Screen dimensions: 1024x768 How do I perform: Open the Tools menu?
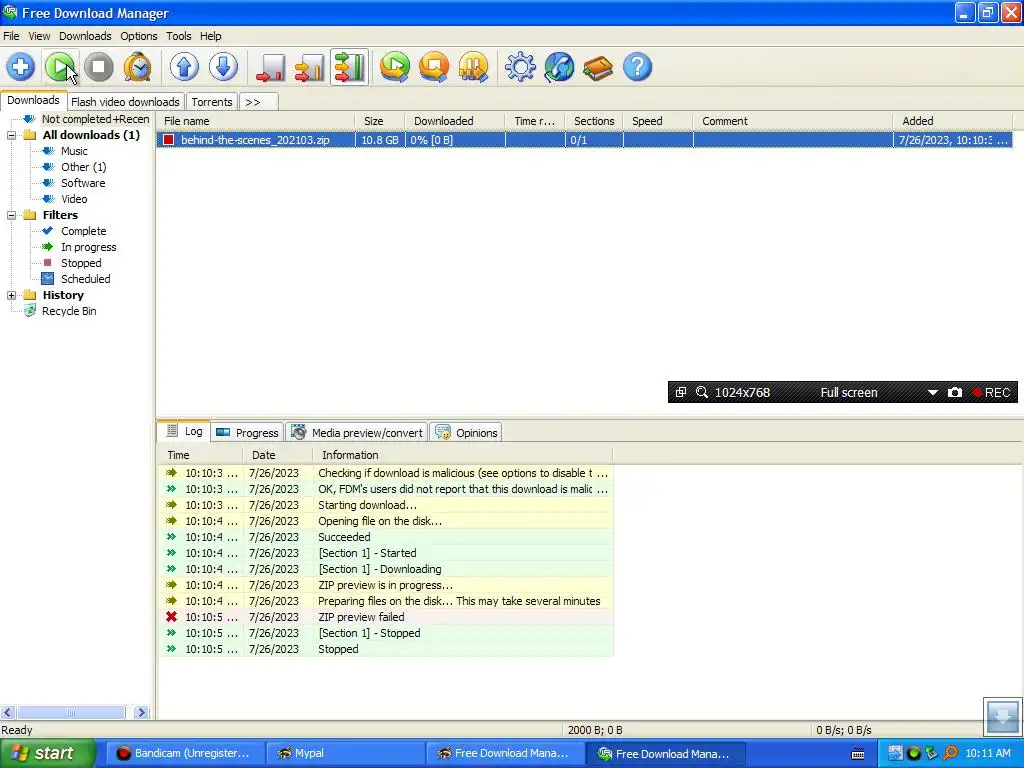coord(178,36)
